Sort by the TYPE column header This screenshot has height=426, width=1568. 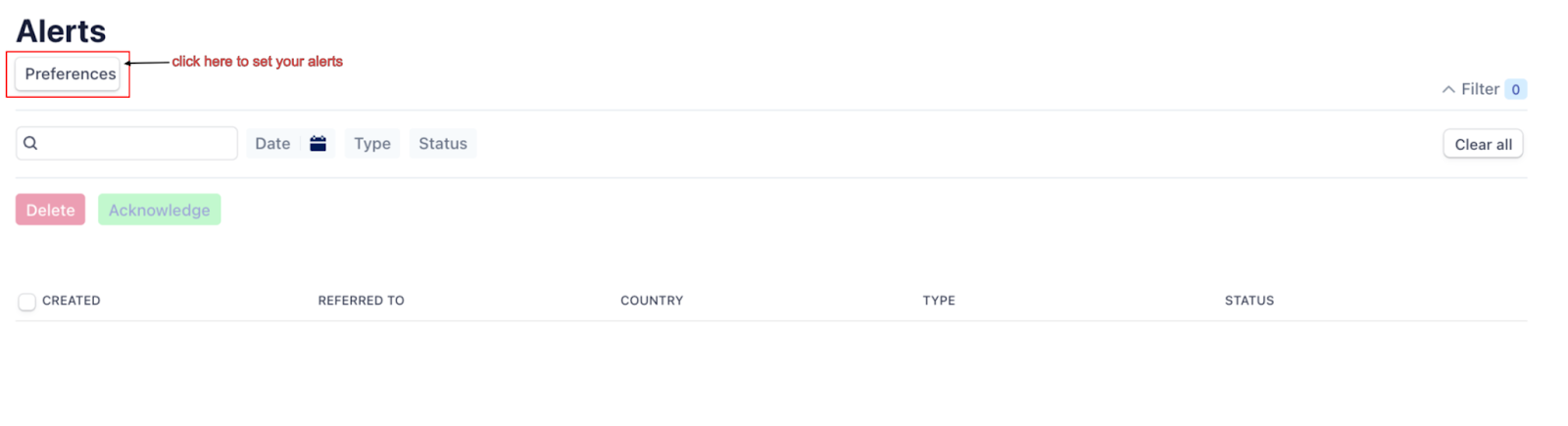939,301
